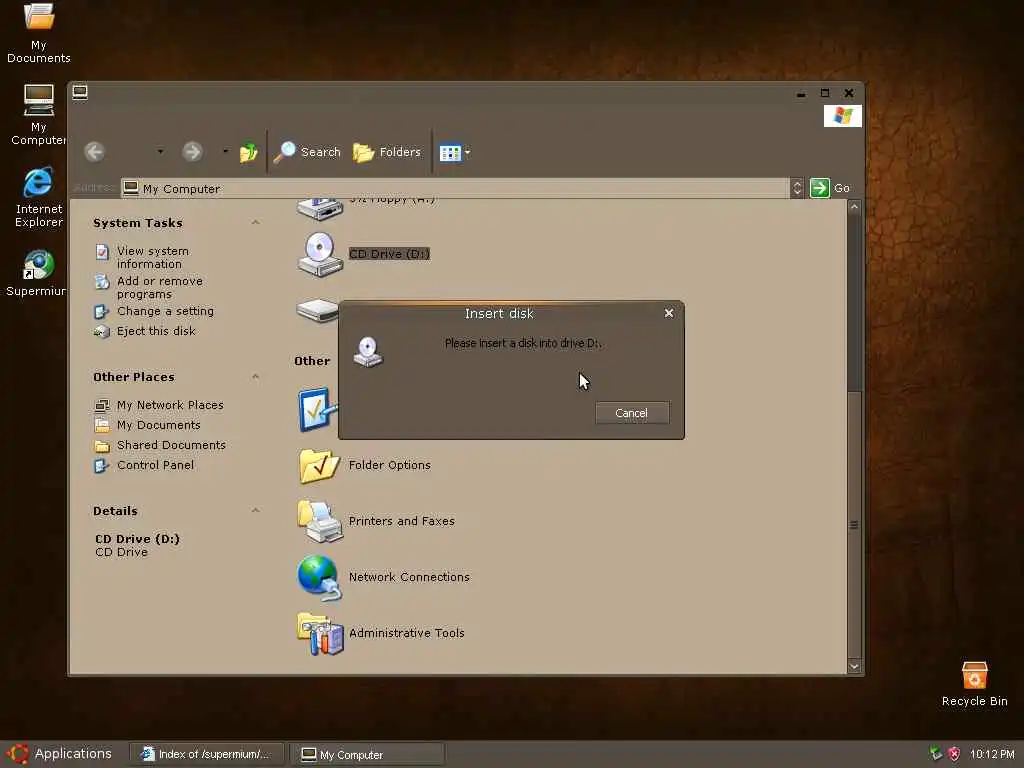This screenshot has width=1024, height=768.
Task: Open My Documents in Other Places
Action: [159, 425]
